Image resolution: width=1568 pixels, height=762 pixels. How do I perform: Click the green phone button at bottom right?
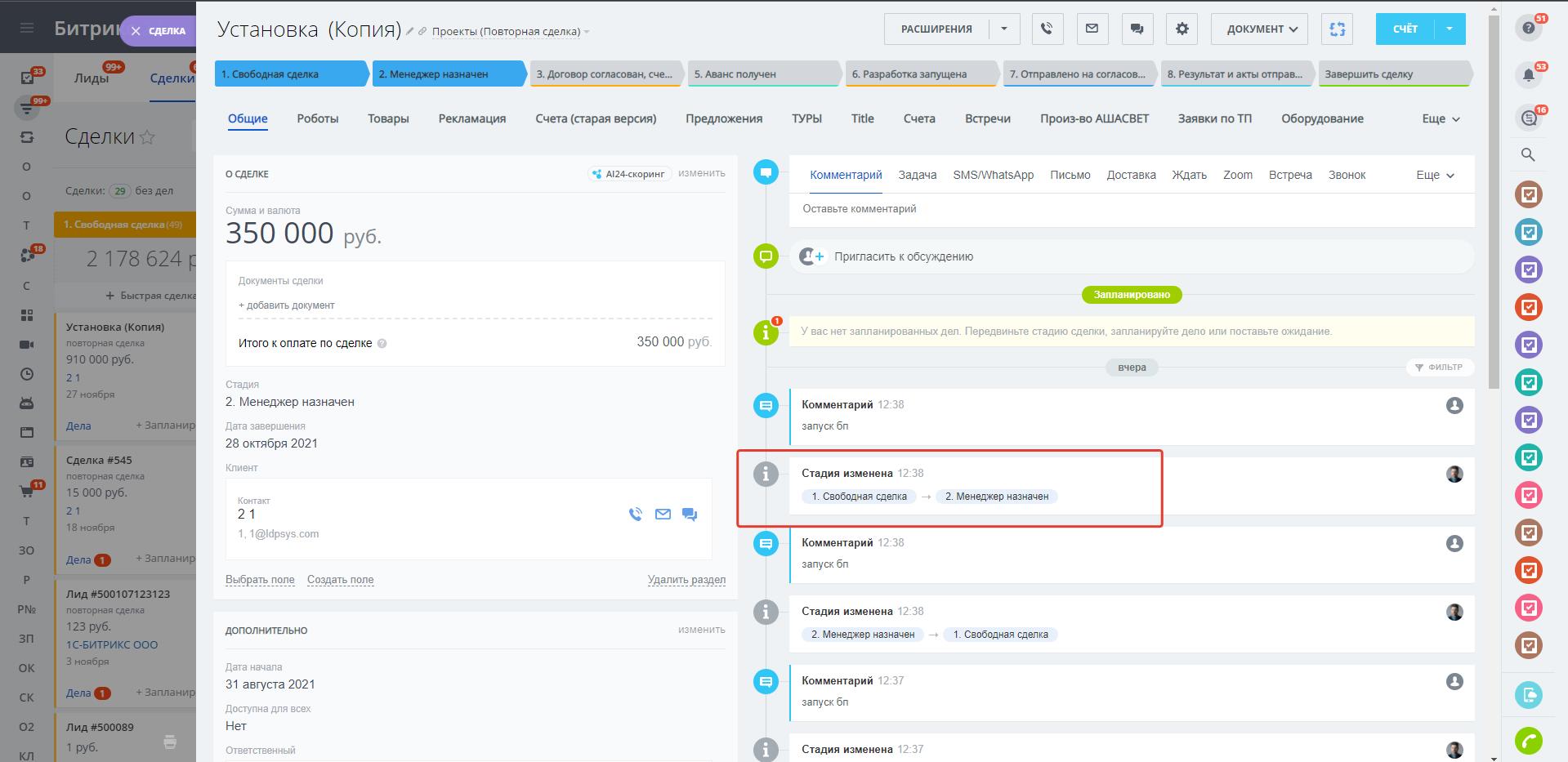coord(1528,741)
